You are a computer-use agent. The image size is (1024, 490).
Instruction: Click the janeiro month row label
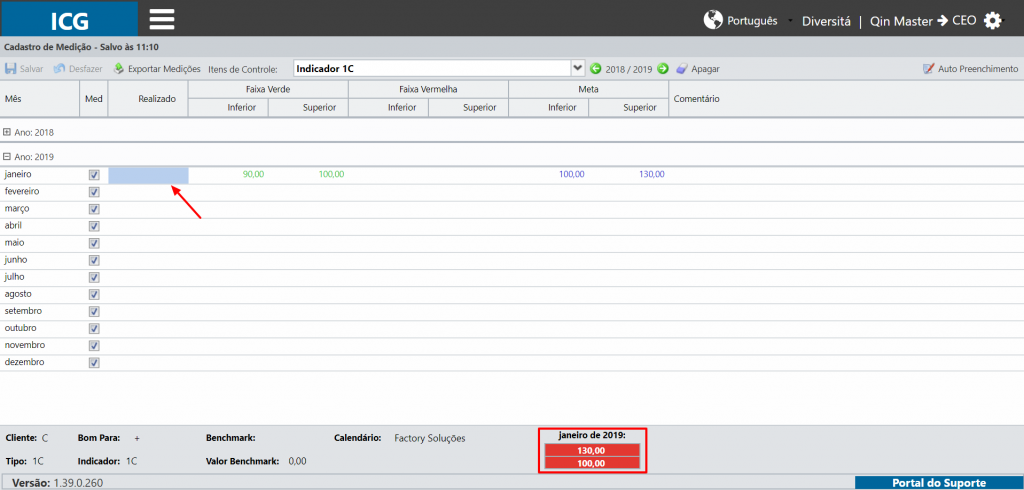(x=18, y=174)
